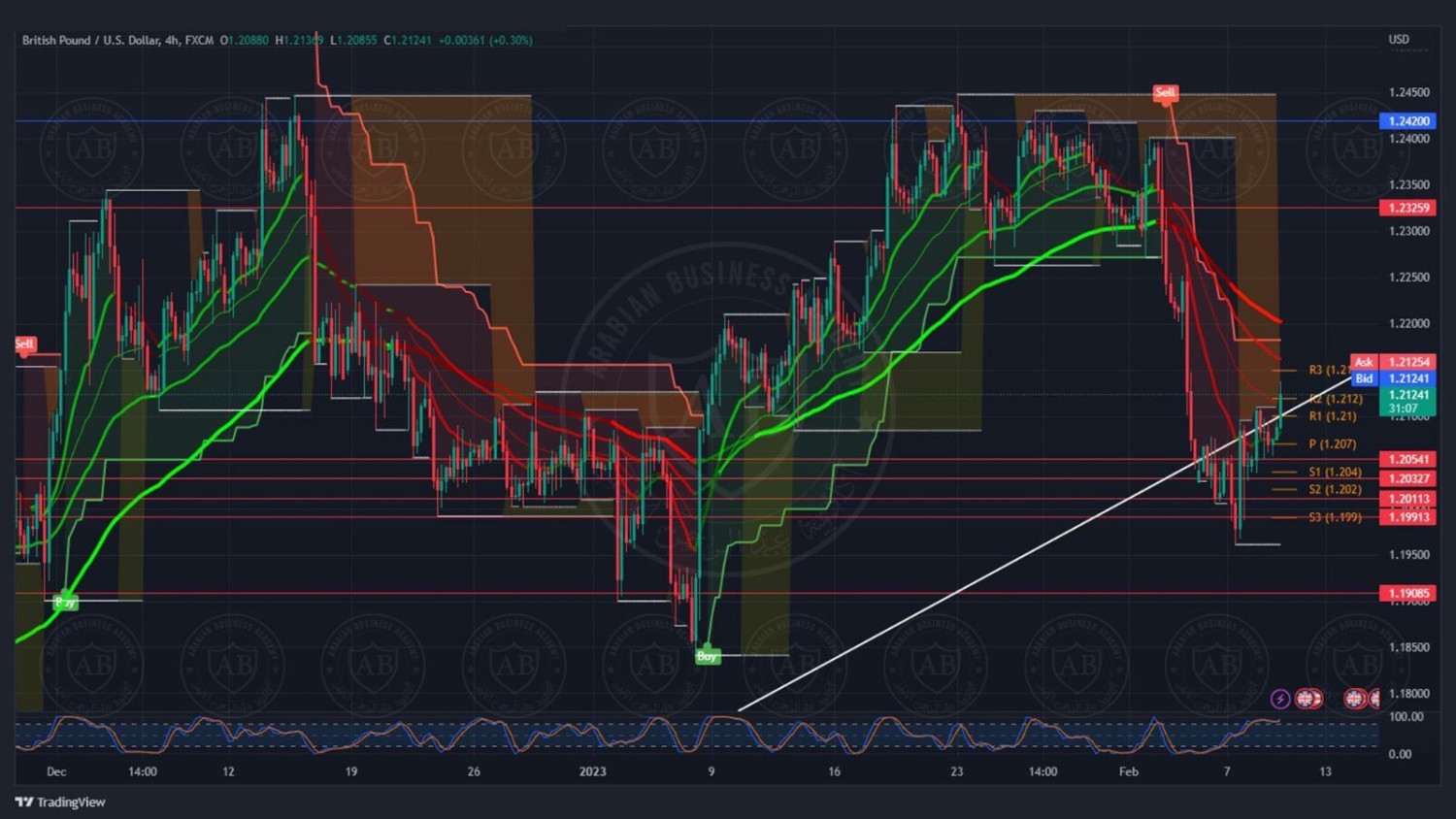The image size is (1456, 819).
Task: Click the red 1.23259 price label
Action: pyautogui.click(x=1407, y=208)
